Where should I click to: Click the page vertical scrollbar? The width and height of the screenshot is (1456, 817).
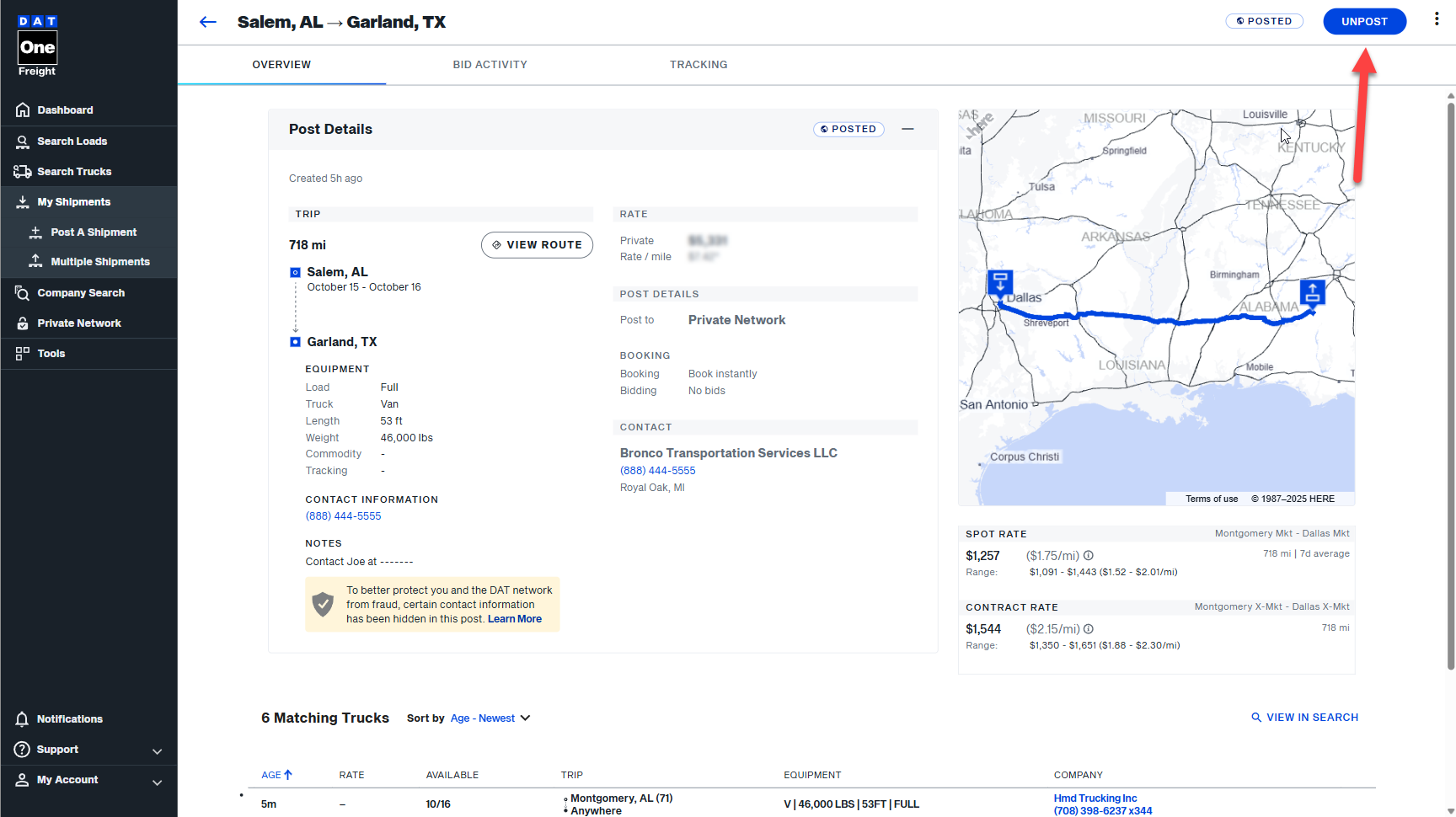[x=1450, y=379]
